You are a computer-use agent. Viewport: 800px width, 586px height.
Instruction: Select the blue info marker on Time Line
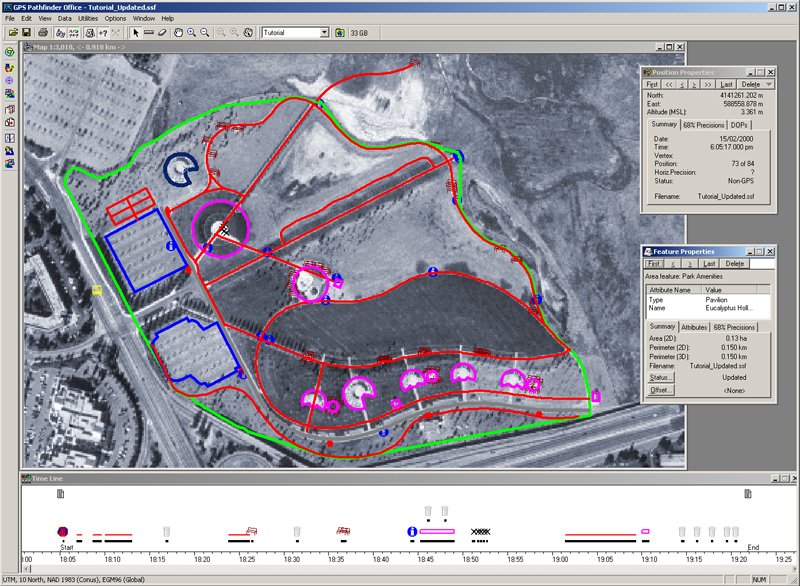click(412, 531)
